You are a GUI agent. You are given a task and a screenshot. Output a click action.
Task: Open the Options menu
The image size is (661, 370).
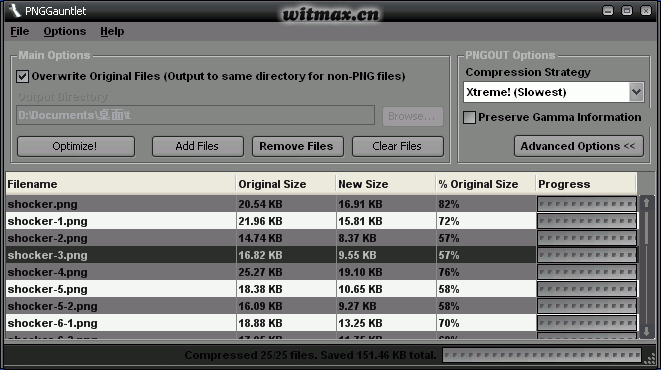(x=64, y=32)
